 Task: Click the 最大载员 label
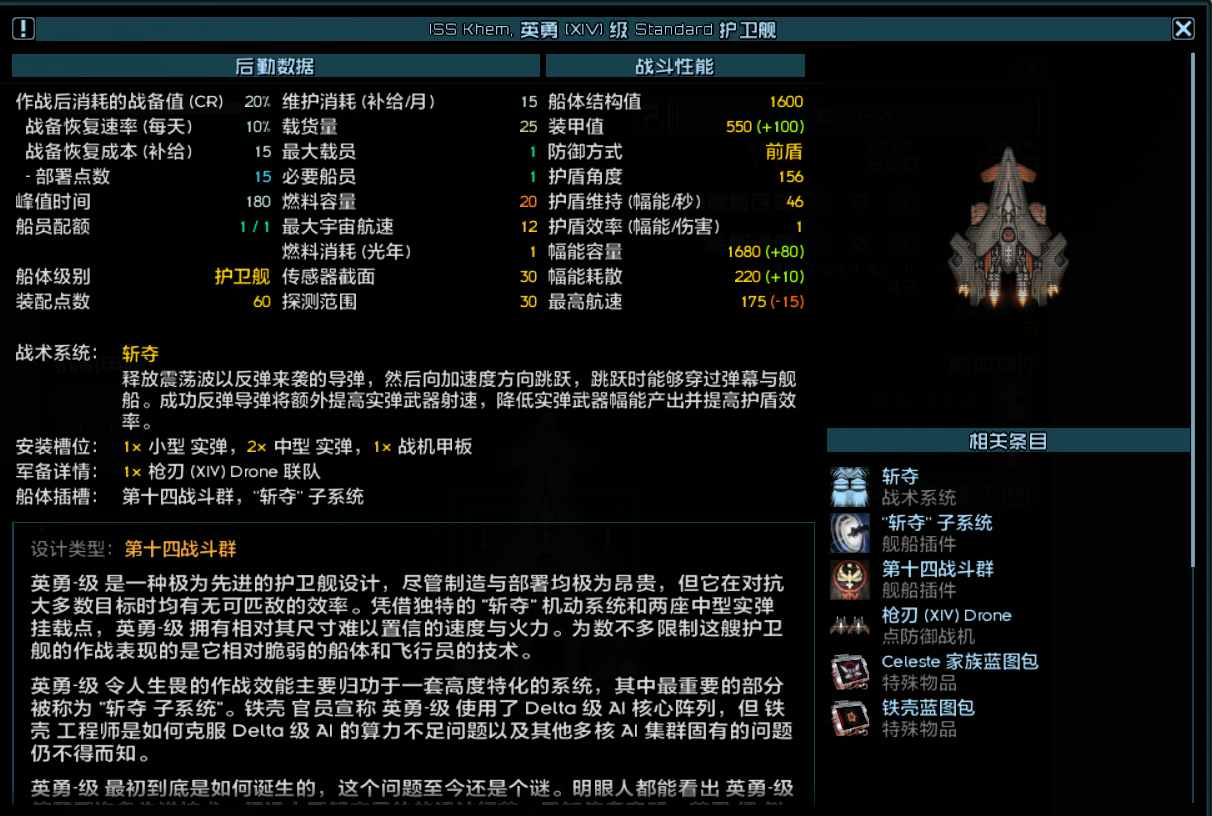319,152
